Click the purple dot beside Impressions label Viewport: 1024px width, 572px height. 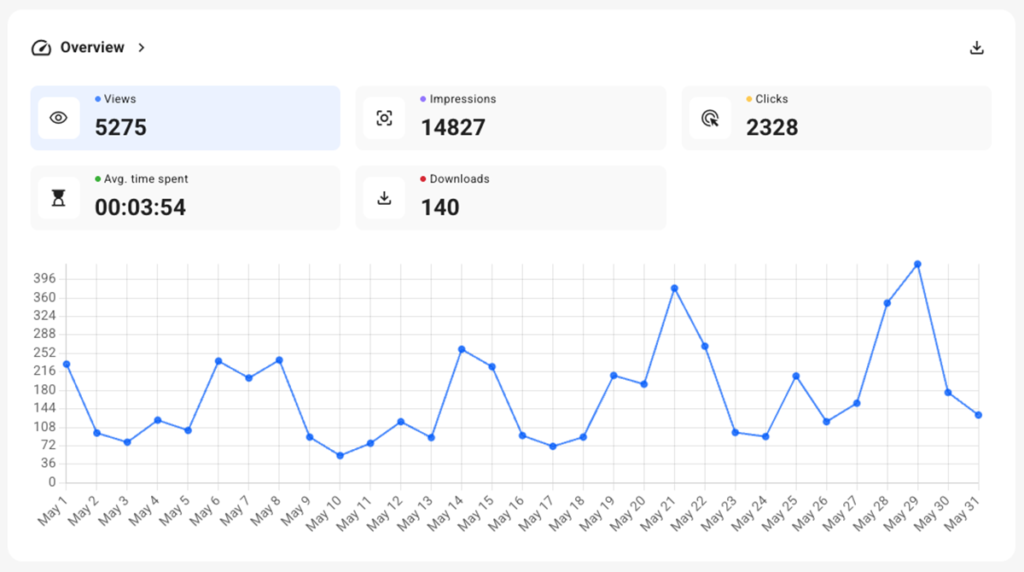(423, 99)
